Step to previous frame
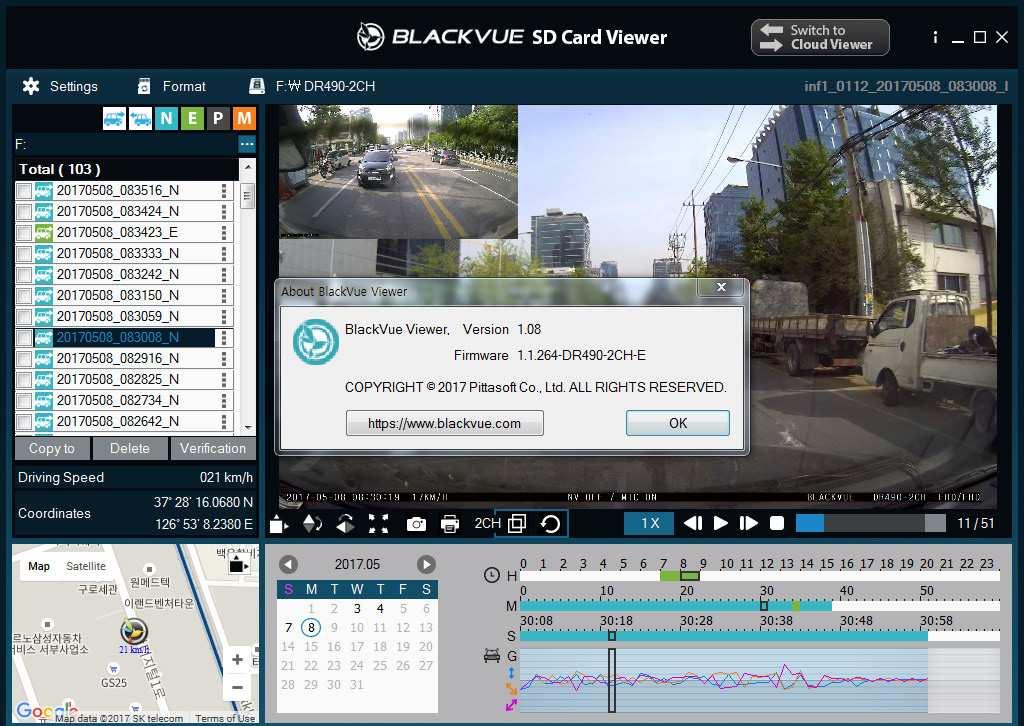1024x726 pixels. click(x=693, y=524)
